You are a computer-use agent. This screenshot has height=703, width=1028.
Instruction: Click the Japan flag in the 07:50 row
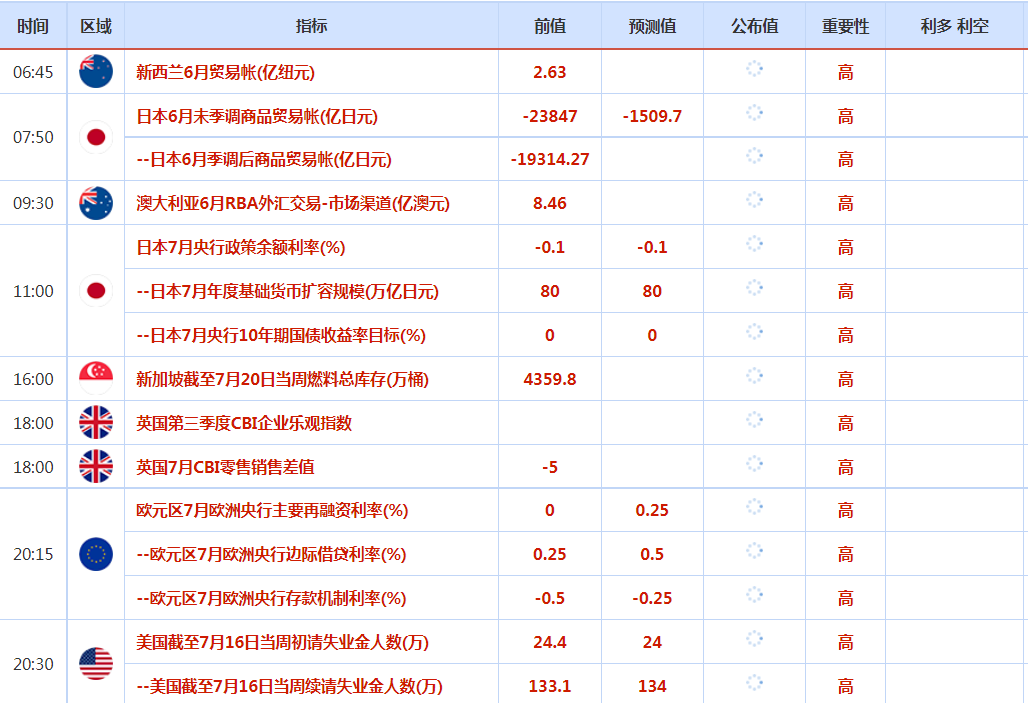pyautogui.click(x=96, y=137)
